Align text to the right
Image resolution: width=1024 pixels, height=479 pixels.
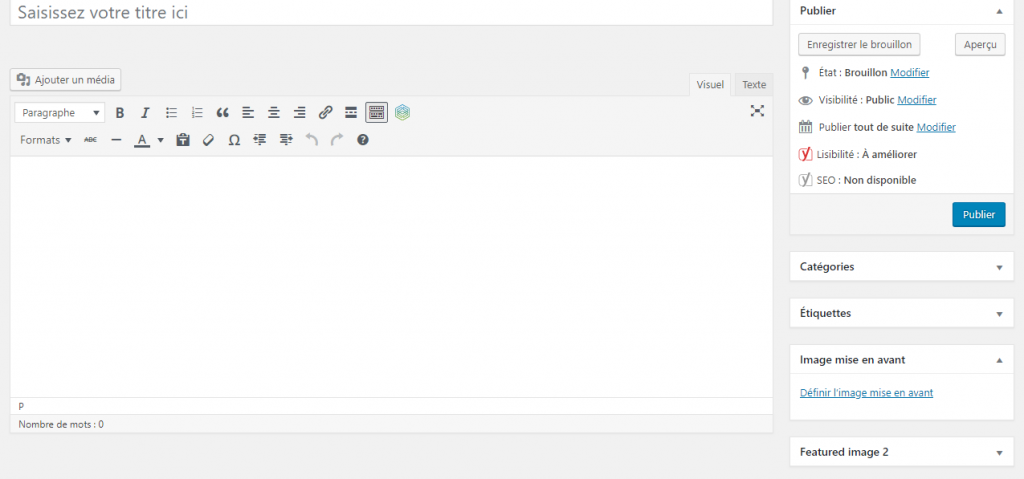[300, 113]
